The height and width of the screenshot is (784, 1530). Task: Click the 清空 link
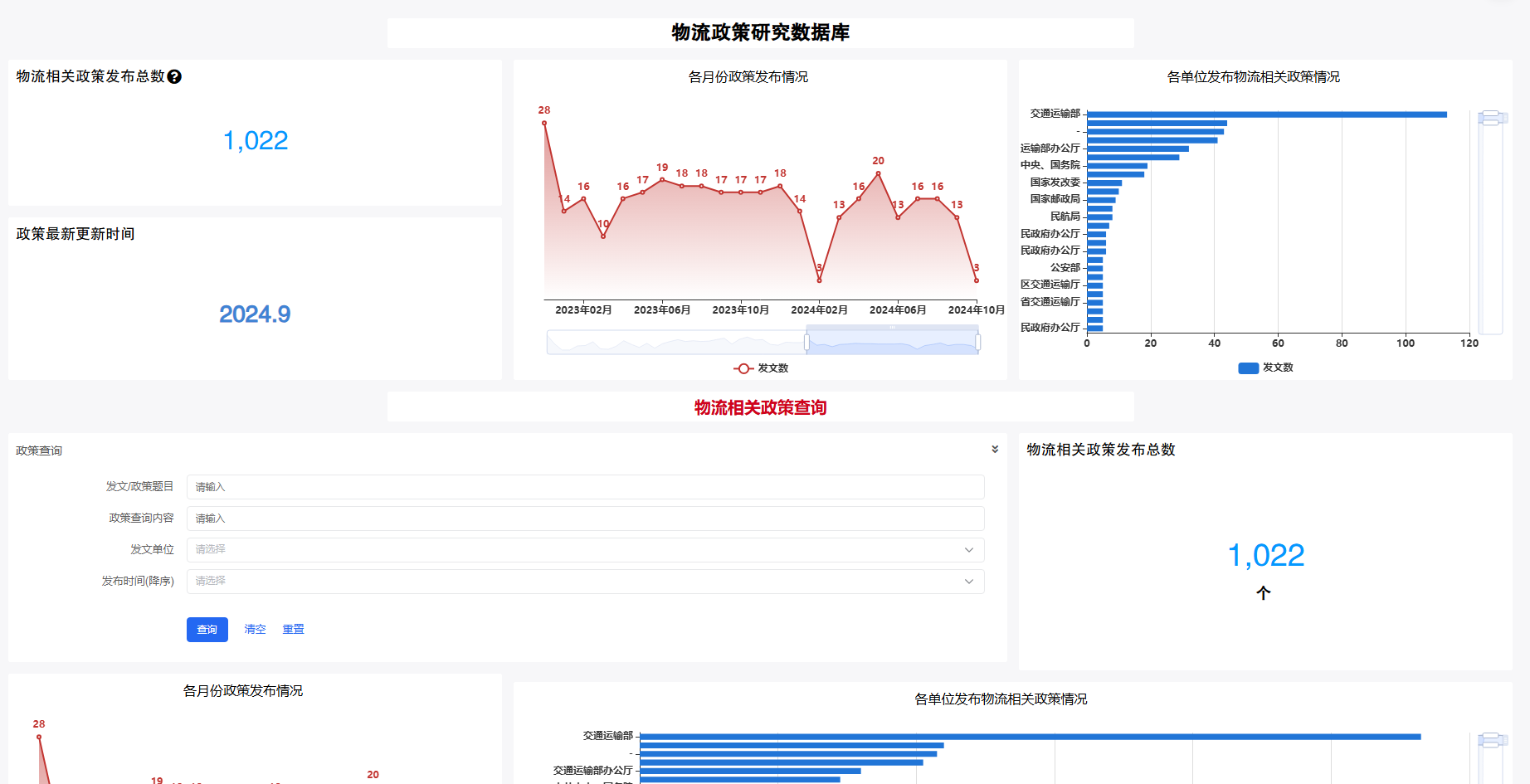coord(255,630)
